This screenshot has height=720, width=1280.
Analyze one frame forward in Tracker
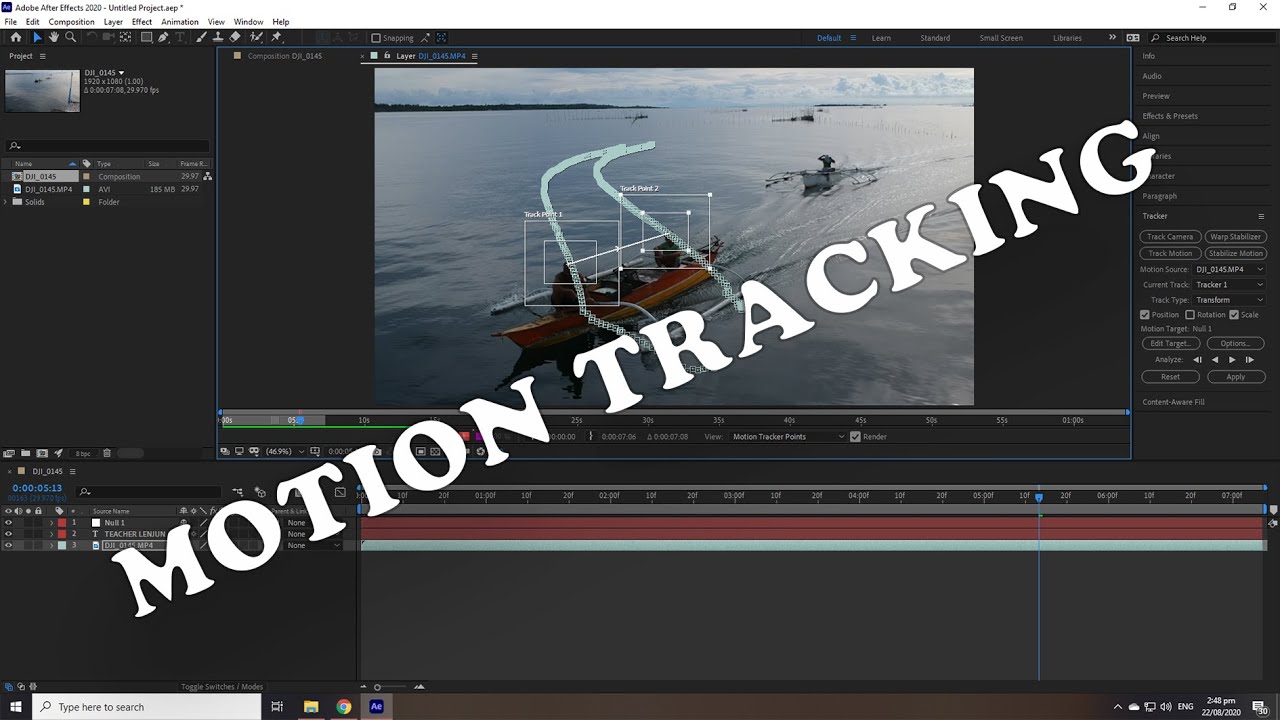pos(1249,359)
